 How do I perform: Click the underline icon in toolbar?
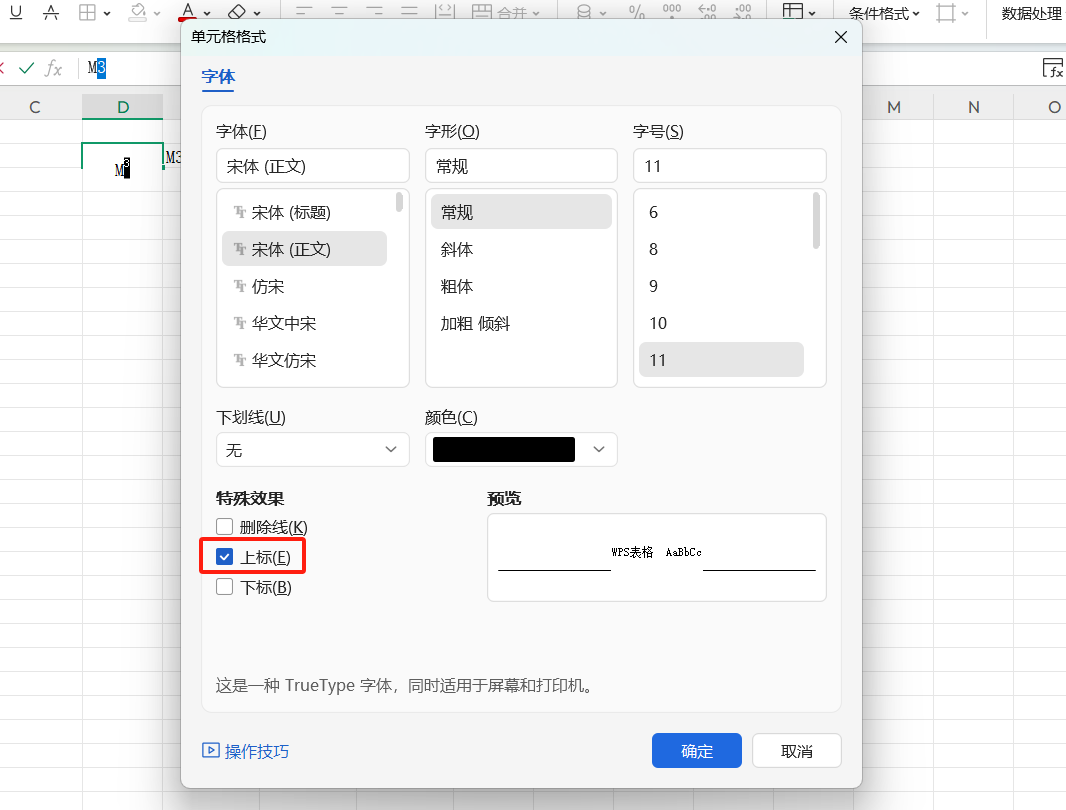16,12
